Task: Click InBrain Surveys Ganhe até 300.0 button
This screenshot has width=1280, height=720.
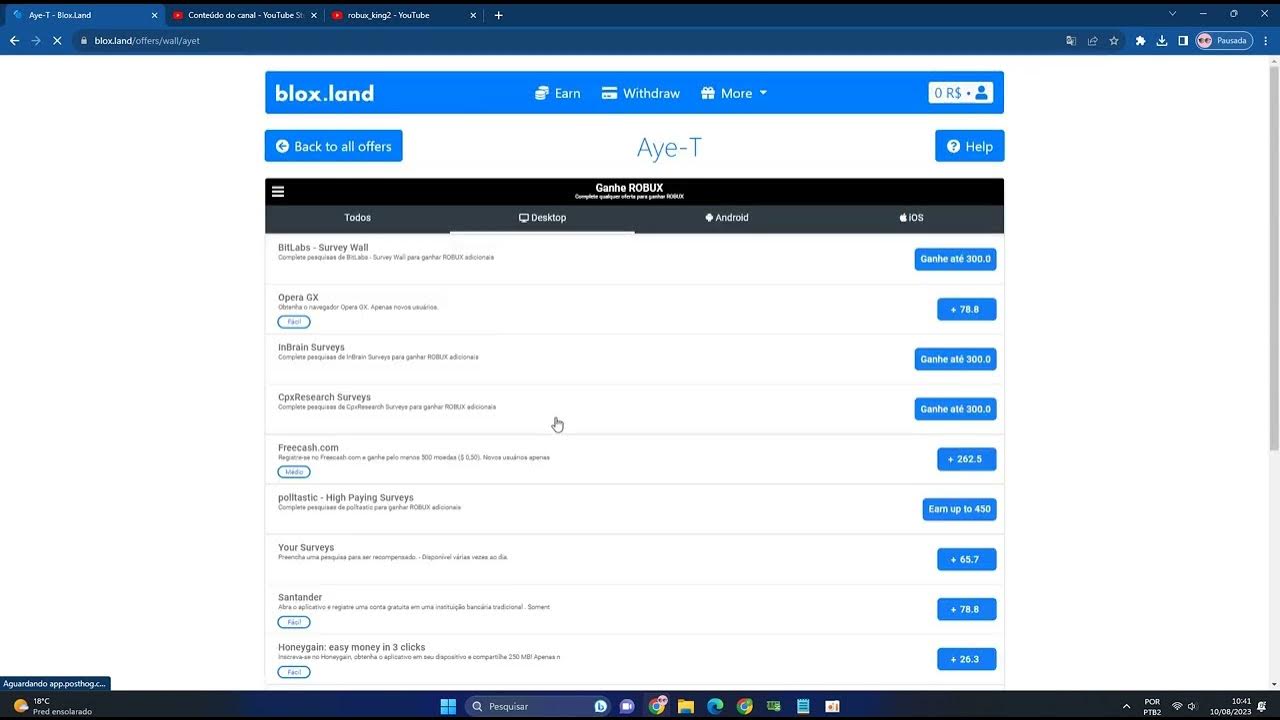Action: click(955, 359)
